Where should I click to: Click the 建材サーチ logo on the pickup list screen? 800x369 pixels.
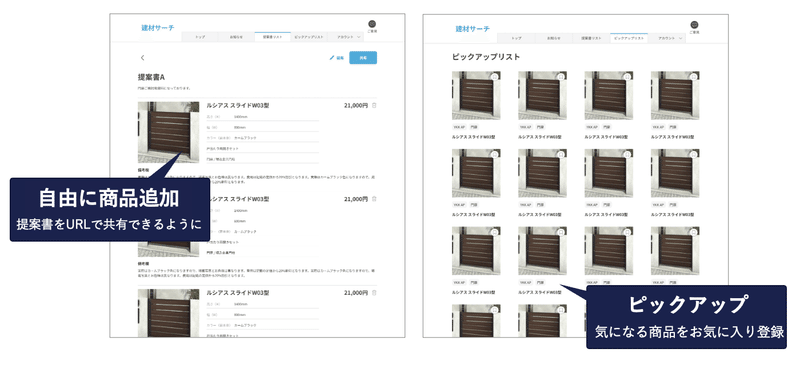pos(472,29)
